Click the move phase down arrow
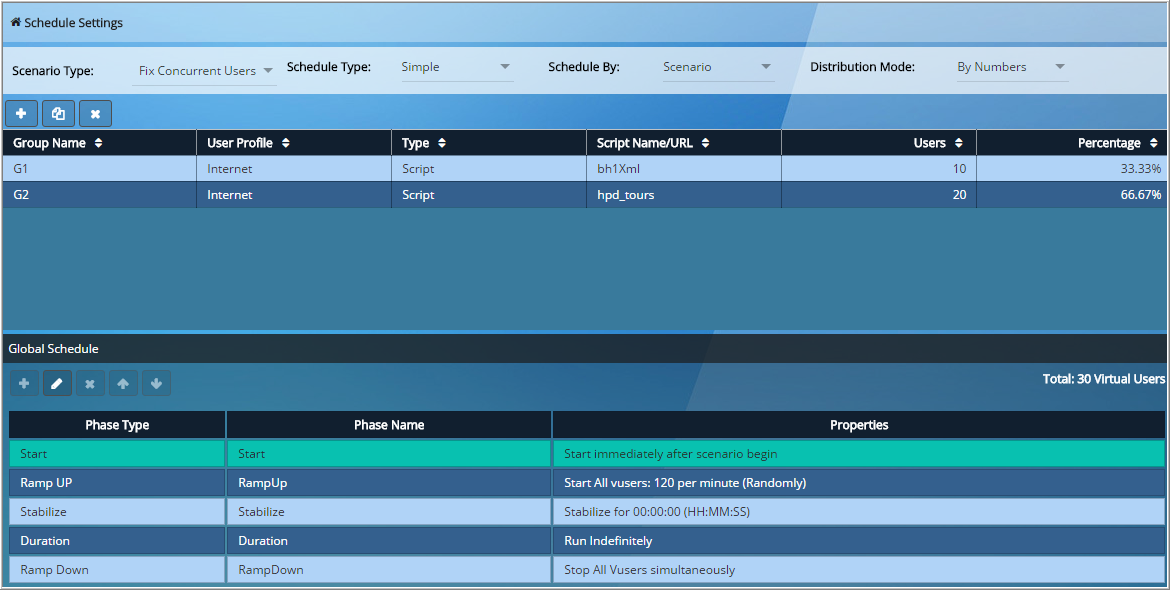The image size is (1170, 590). [156, 383]
